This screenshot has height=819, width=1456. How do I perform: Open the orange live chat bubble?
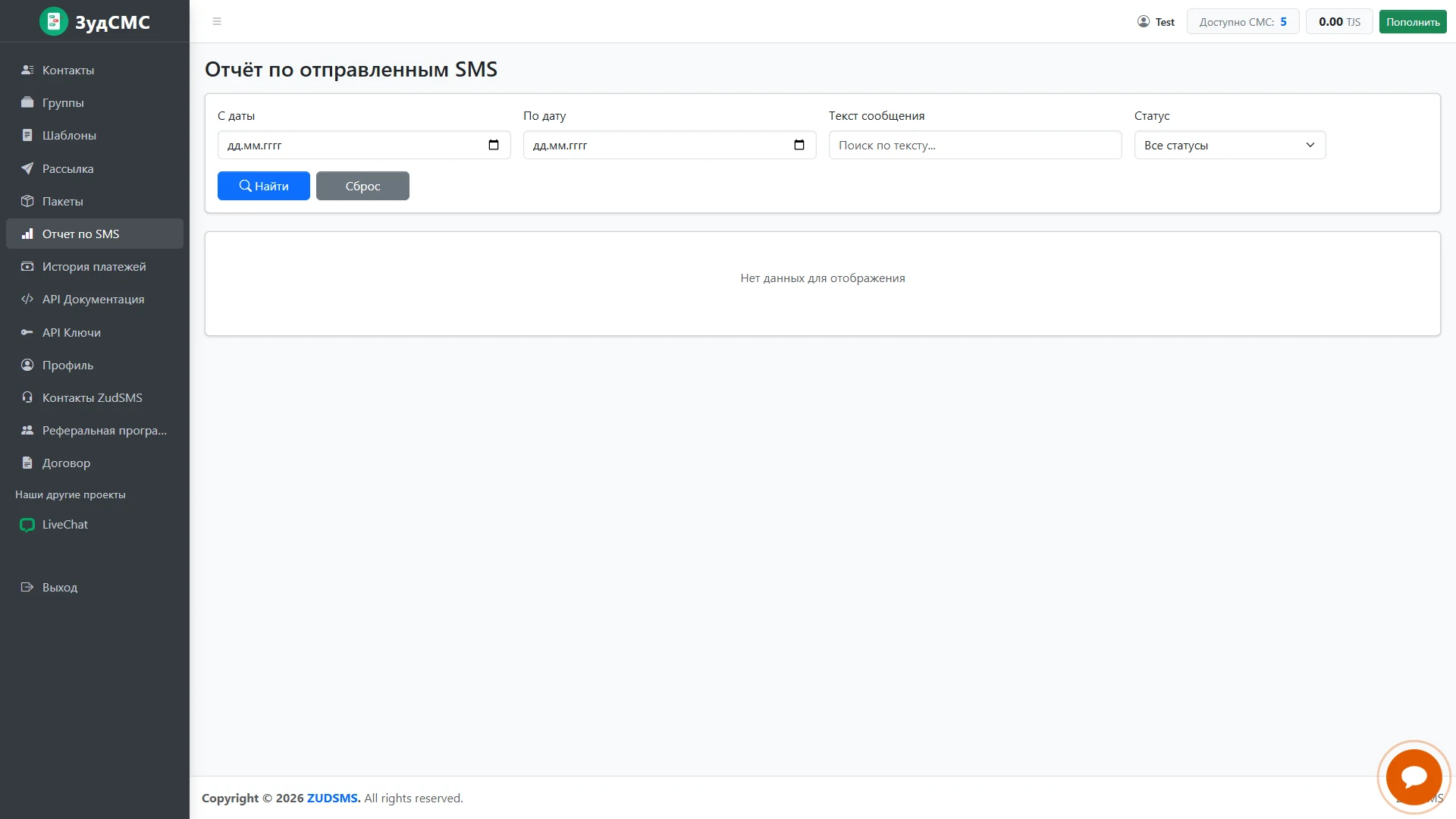1414,777
